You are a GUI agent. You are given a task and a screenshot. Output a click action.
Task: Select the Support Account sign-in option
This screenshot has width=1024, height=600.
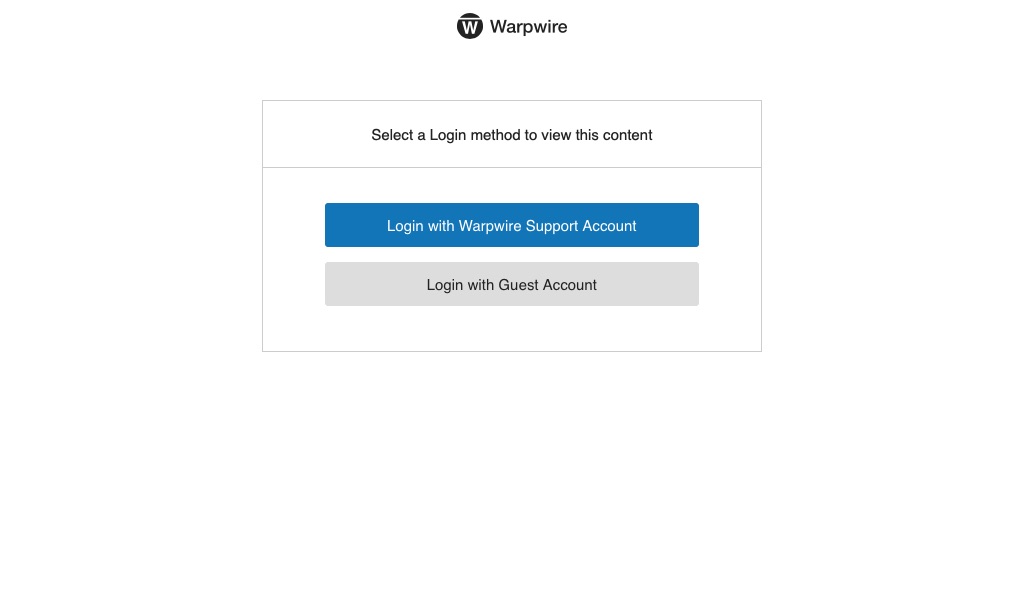511,225
